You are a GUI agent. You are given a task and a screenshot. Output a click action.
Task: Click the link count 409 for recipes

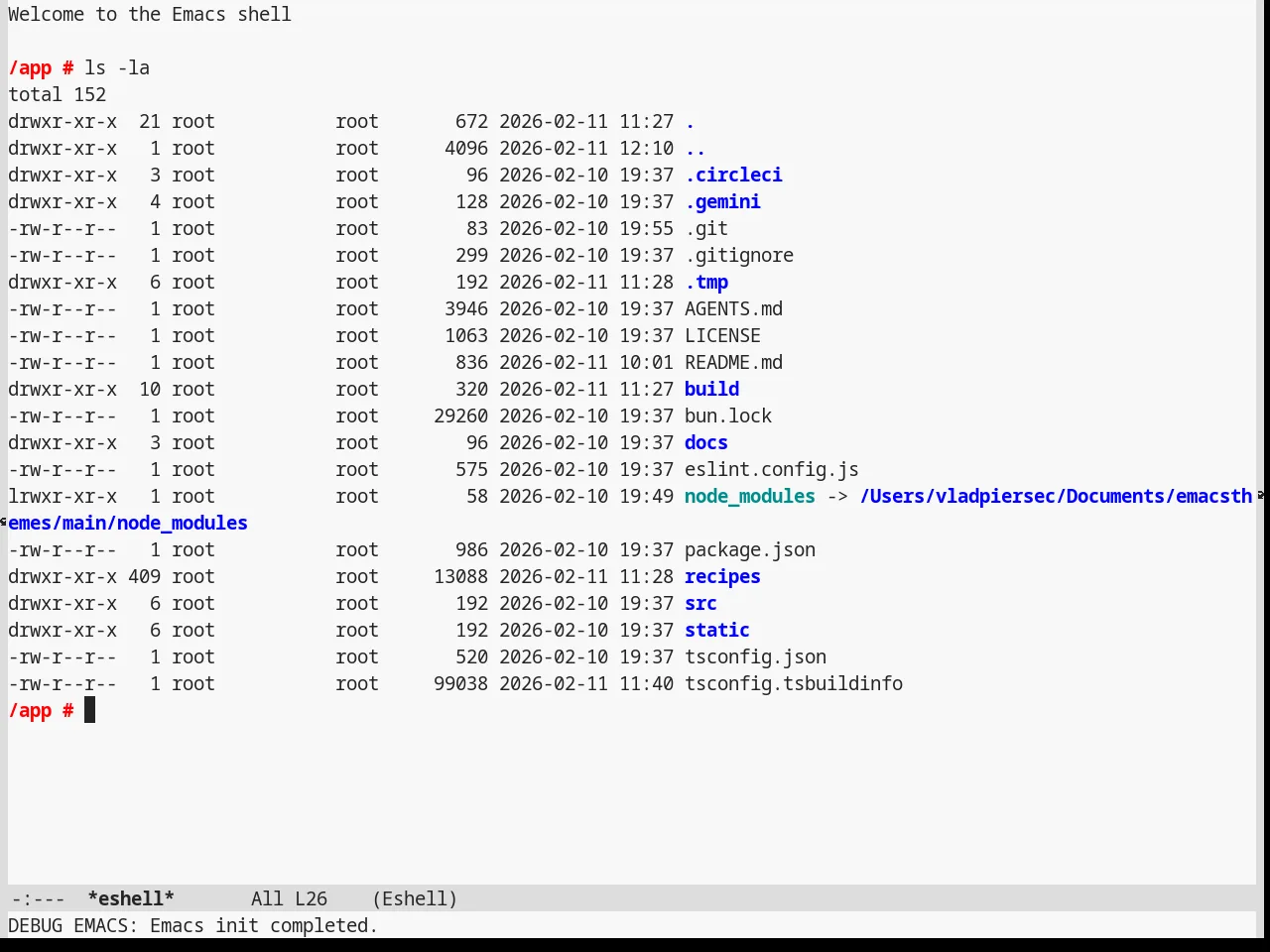point(144,576)
